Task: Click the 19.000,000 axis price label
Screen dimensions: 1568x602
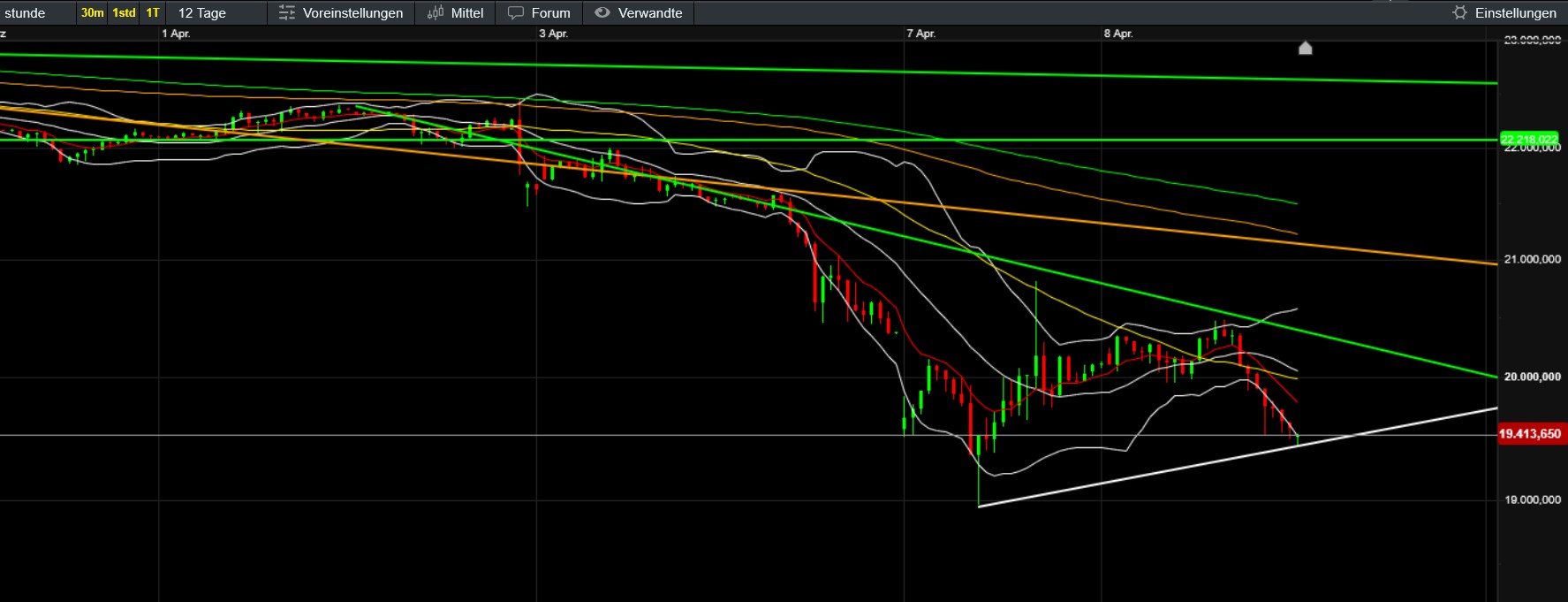Action: tap(1532, 499)
